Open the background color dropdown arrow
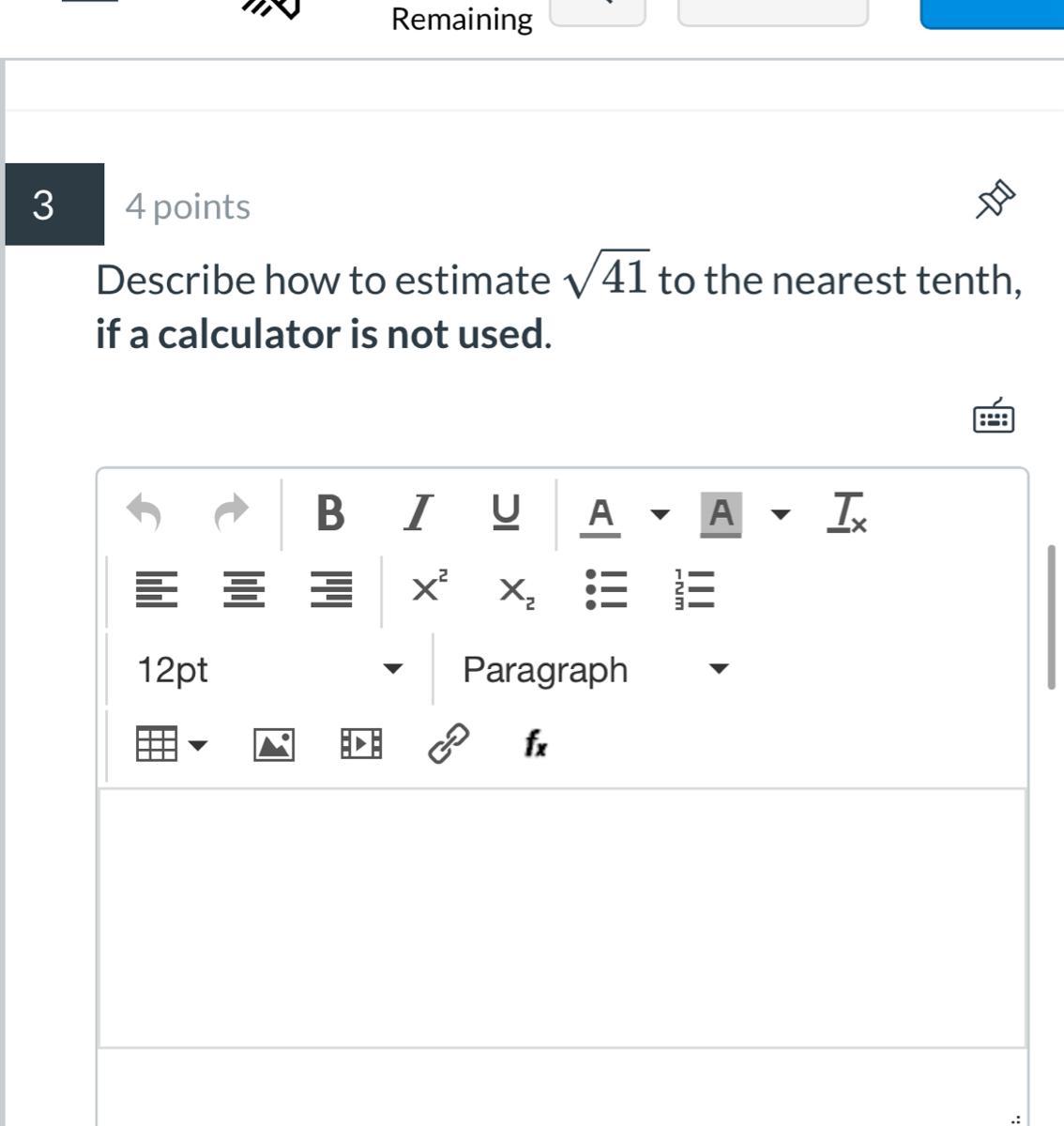 click(780, 514)
